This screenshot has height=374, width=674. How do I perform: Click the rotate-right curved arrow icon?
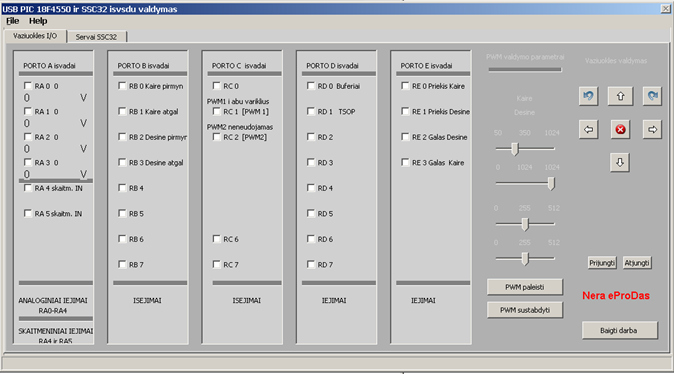[652, 95]
